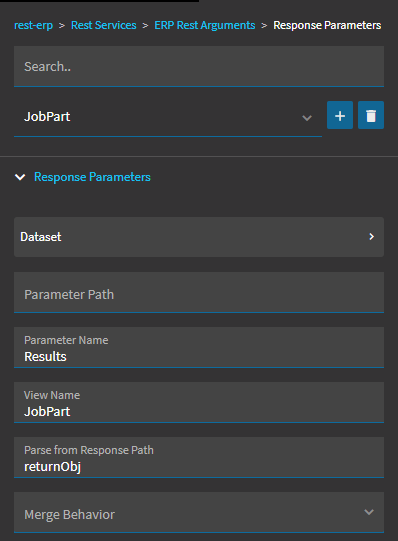Click the right arrow on Dataset row

pos(371,237)
